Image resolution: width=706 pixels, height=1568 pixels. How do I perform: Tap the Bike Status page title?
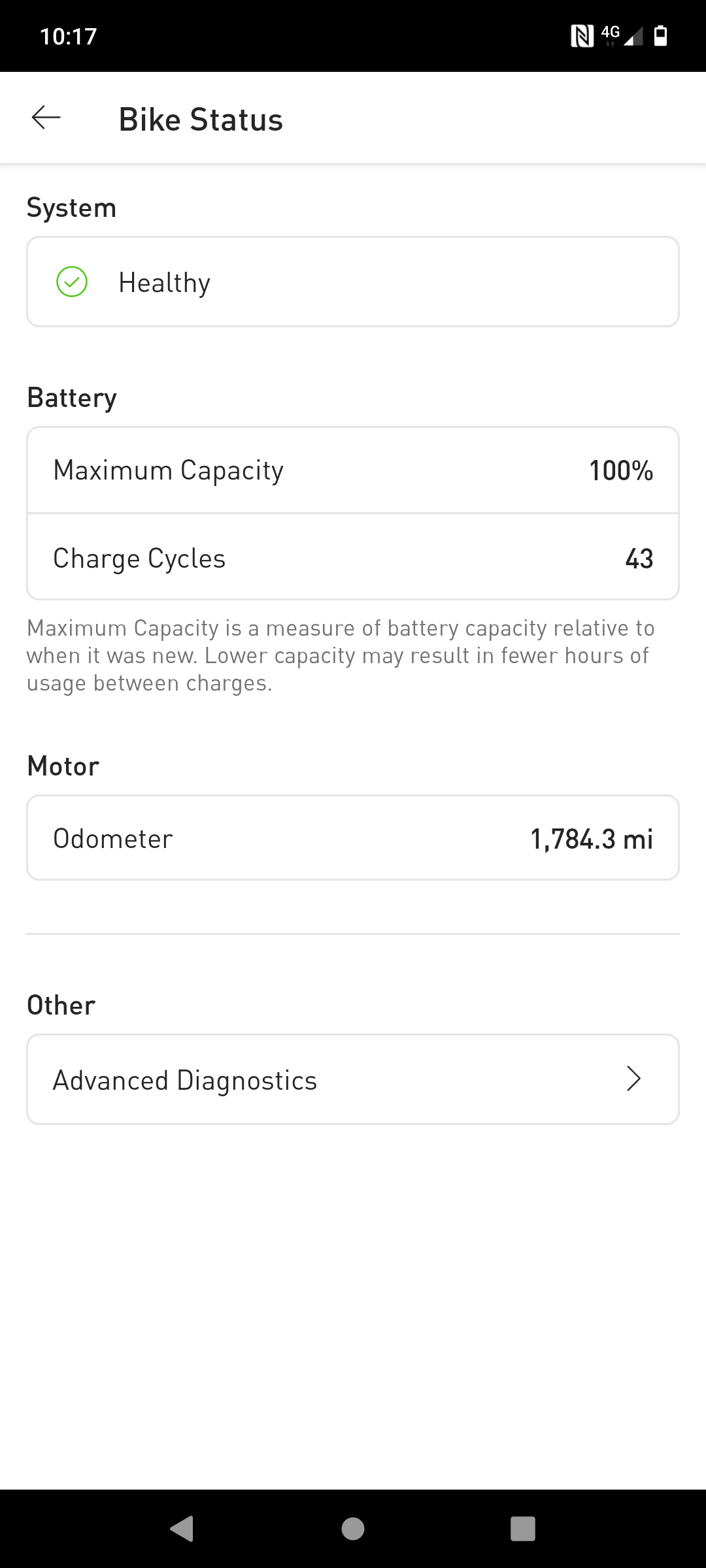(x=201, y=120)
